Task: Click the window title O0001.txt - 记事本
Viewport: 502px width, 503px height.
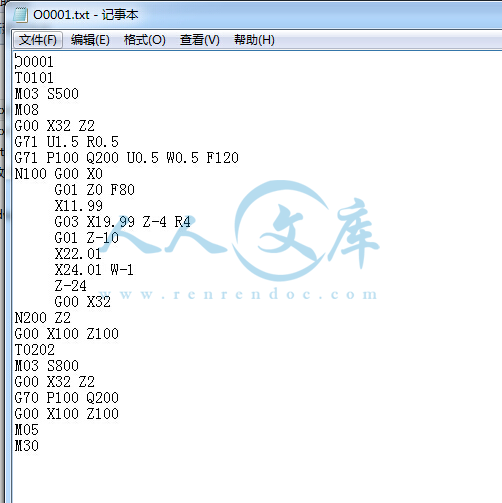Action: 86,15
